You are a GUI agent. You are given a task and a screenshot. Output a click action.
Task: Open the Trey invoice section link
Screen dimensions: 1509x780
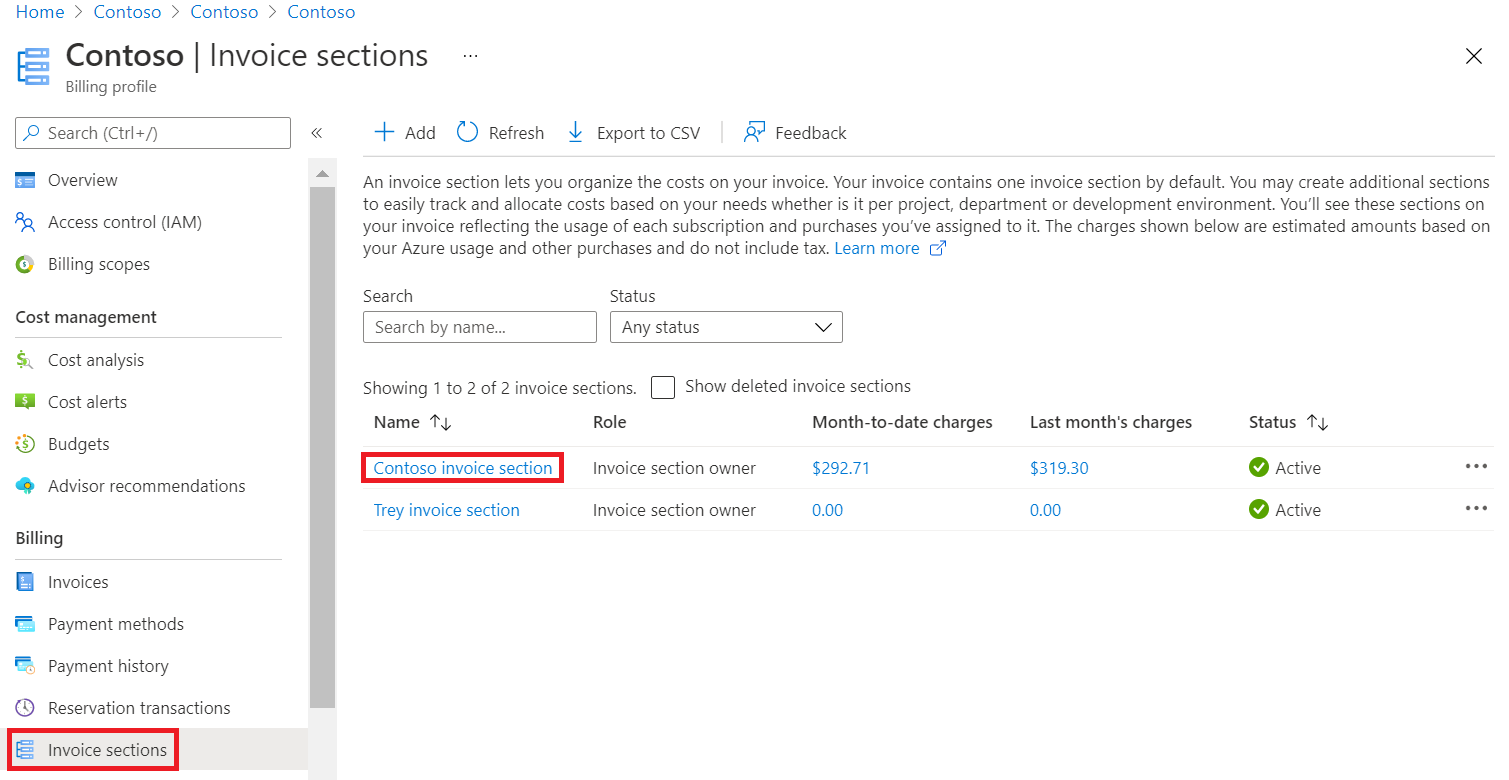click(x=446, y=510)
